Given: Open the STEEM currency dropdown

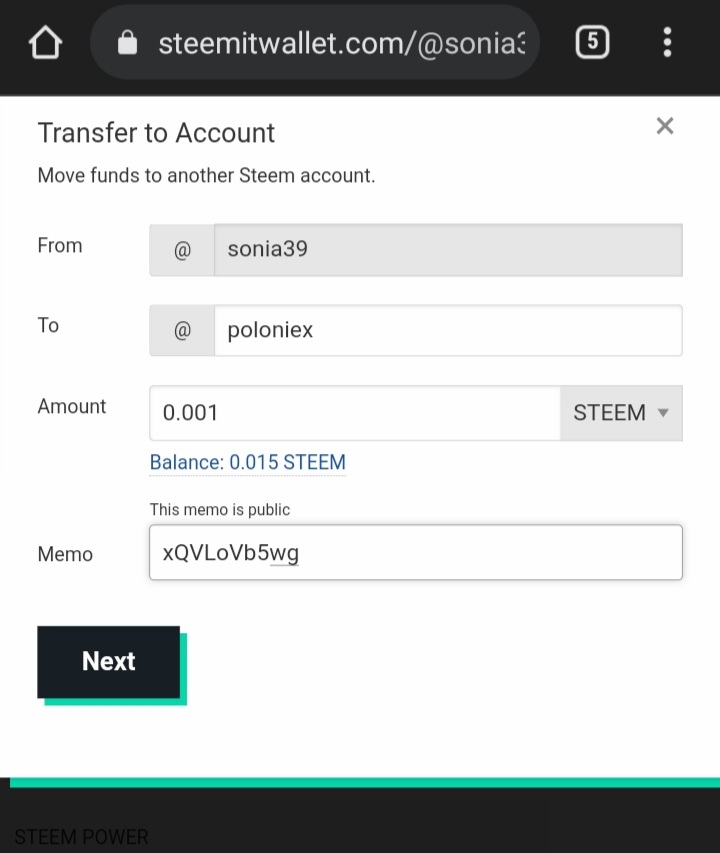Looking at the screenshot, I should point(621,413).
